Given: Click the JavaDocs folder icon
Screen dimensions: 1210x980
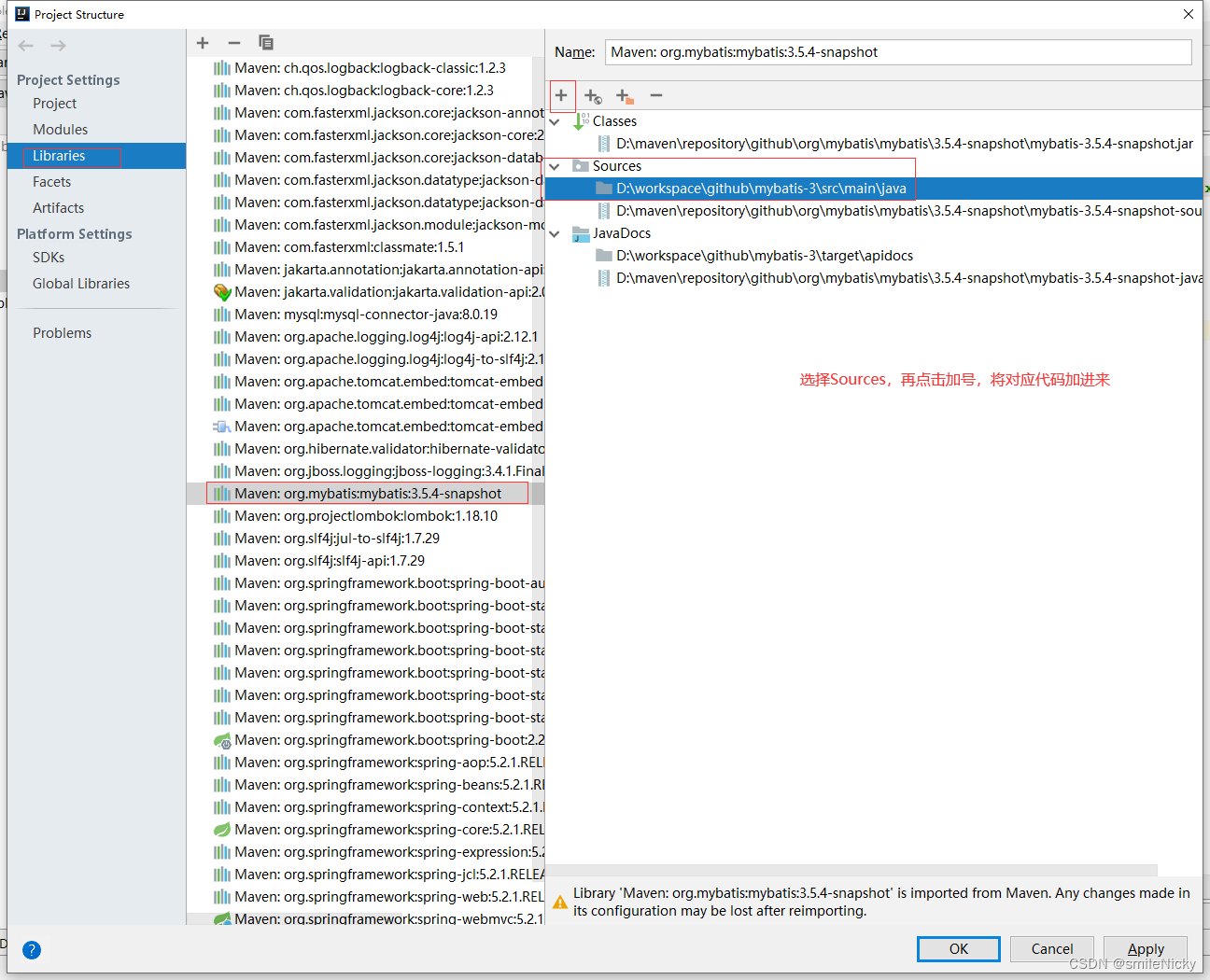Looking at the screenshot, I should coord(581,233).
